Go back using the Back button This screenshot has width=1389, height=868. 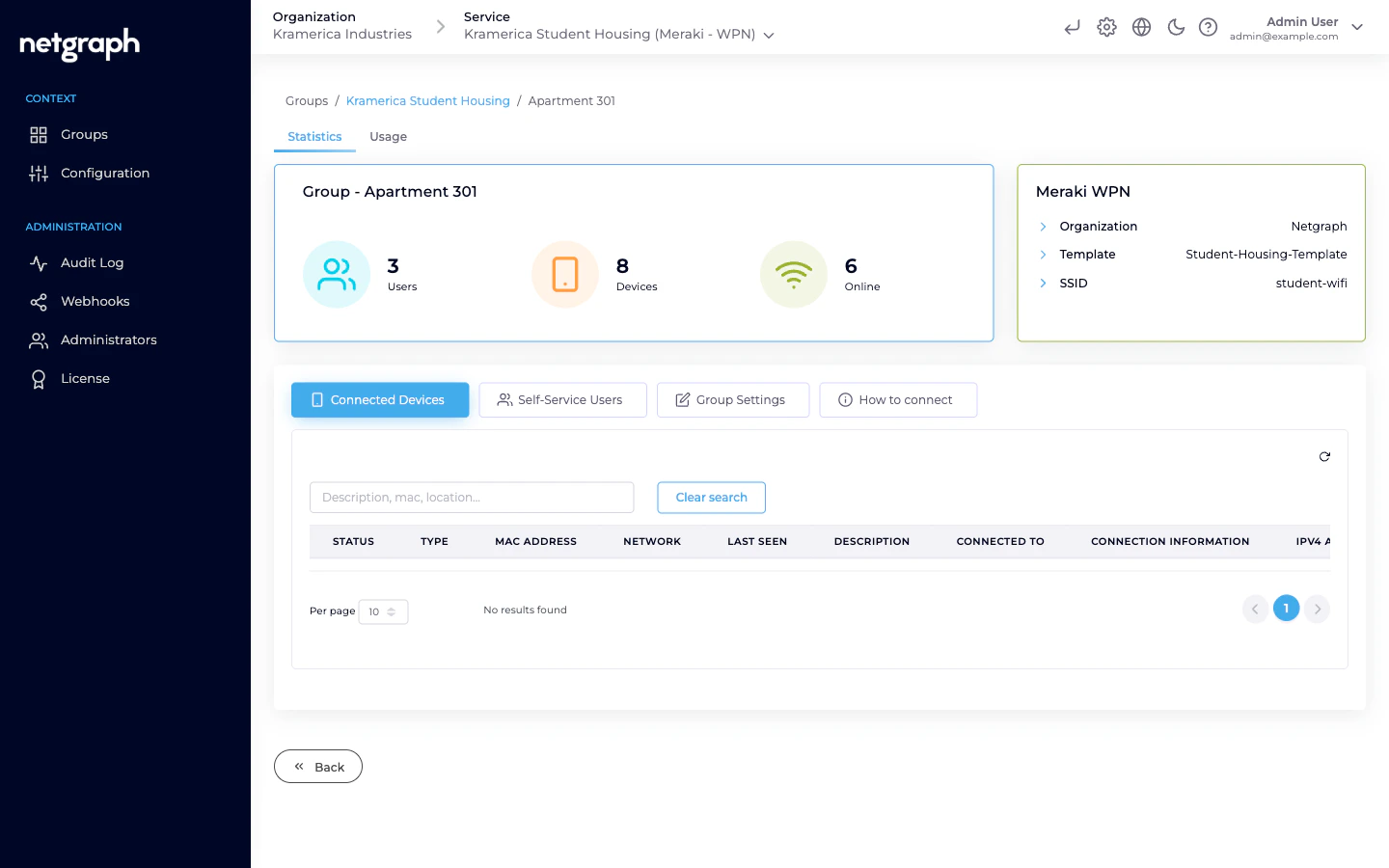(317, 766)
